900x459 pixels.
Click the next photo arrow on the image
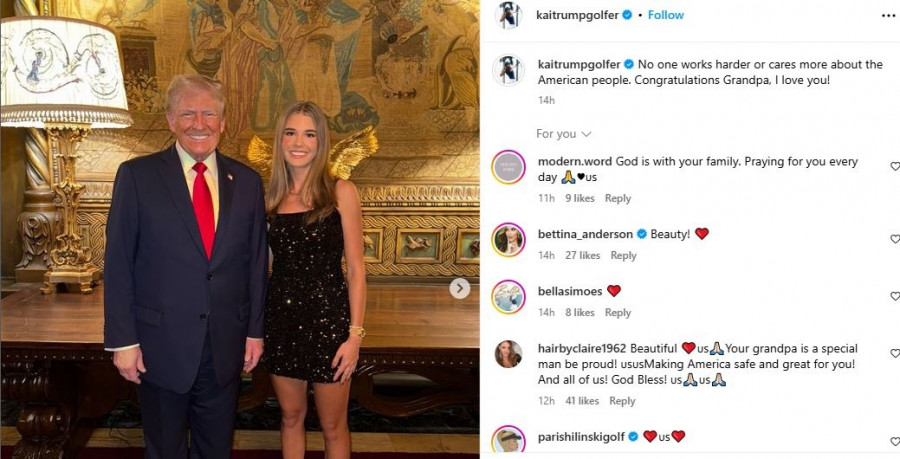[x=459, y=289]
